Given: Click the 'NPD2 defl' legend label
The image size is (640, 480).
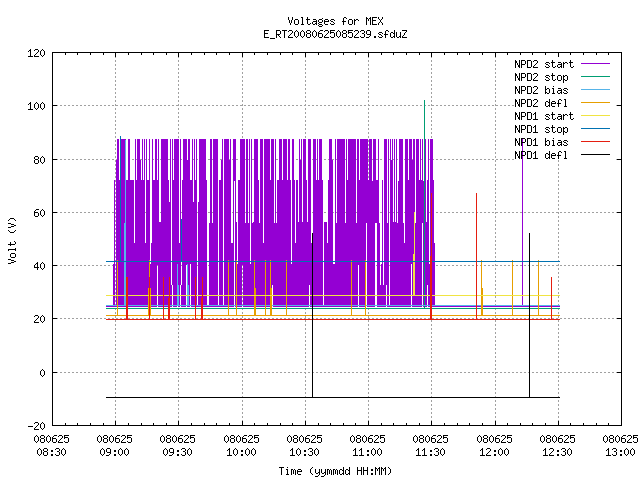Looking at the screenshot, I should [x=541, y=103].
